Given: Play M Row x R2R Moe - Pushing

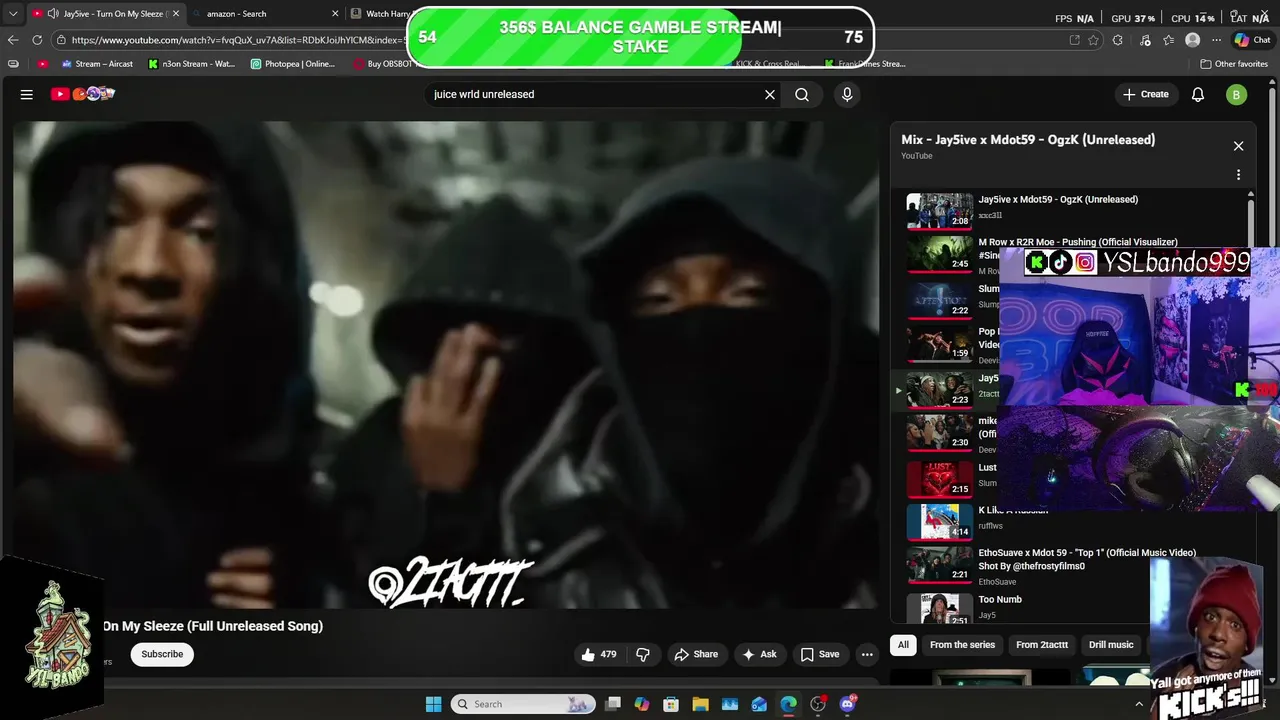Looking at the screenshot, I should (1070, 254).
